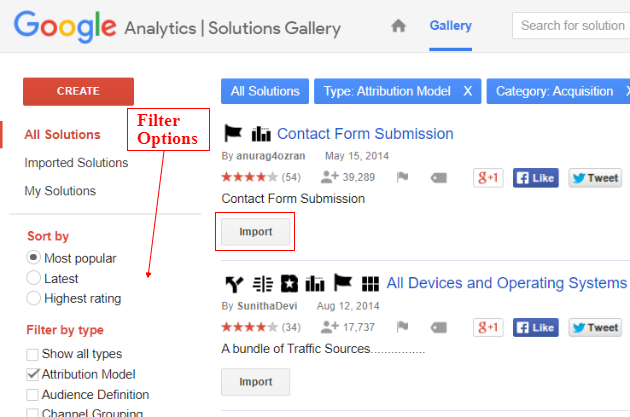Flag the Contact Form Submission solution
630x417 pixels.
pyautogui.click(x=402, y=177)
